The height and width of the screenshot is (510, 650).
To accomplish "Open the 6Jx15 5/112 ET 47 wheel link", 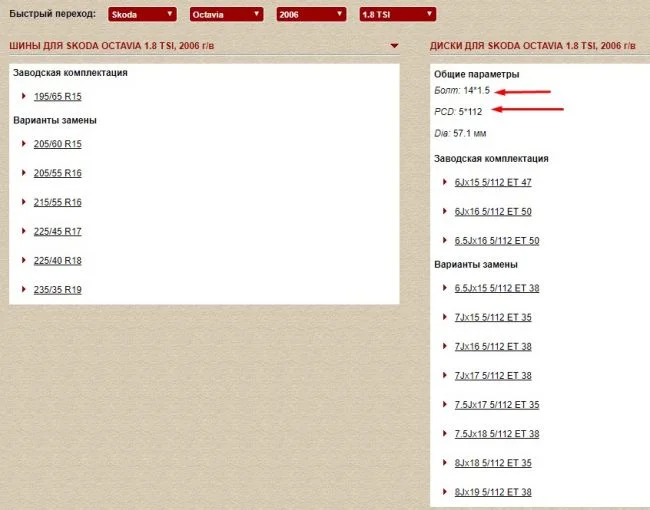I will pyautogui.click(x=492, y=182).
